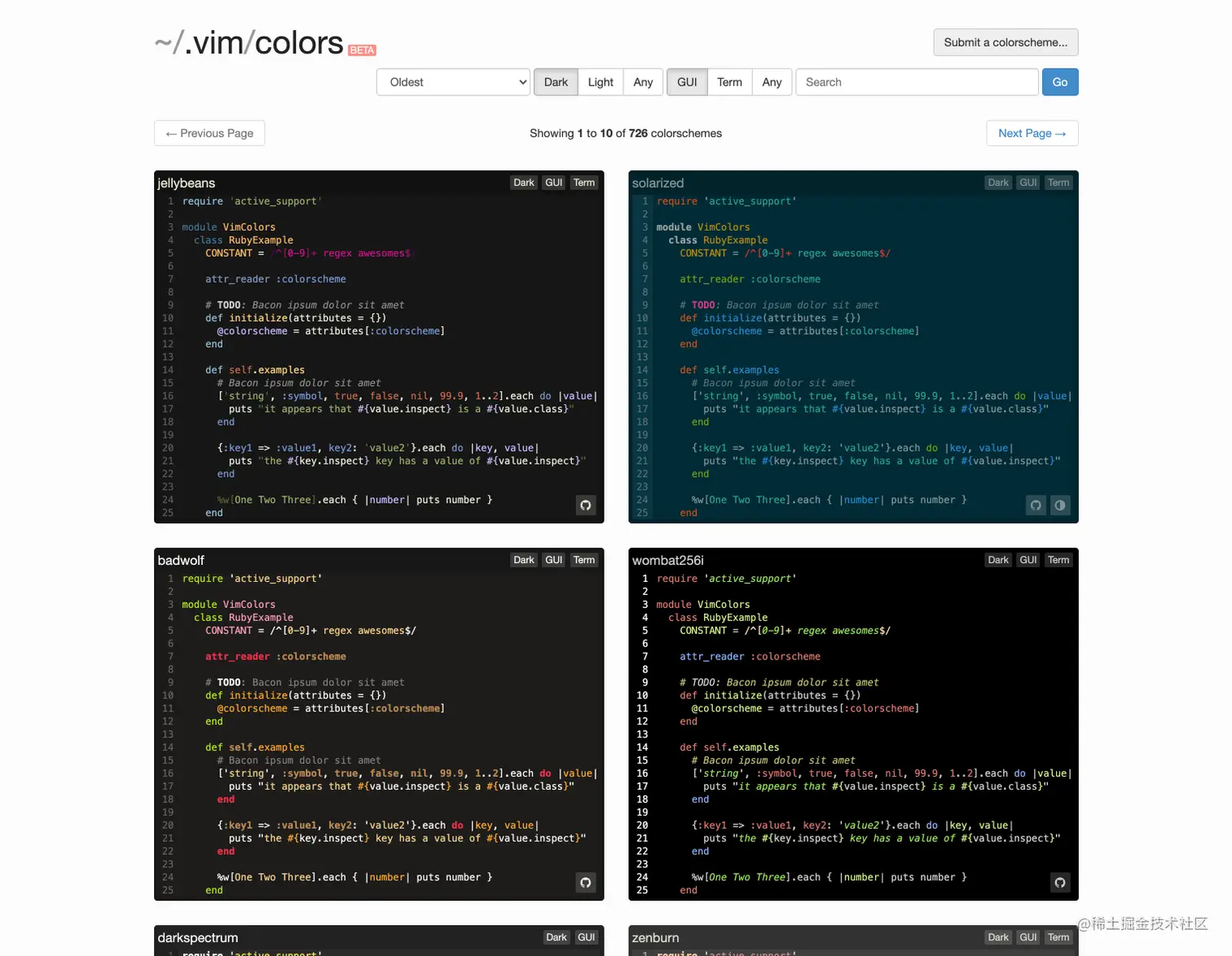Toggle light/dark contrast icon on solarized card

point(1060,505)
